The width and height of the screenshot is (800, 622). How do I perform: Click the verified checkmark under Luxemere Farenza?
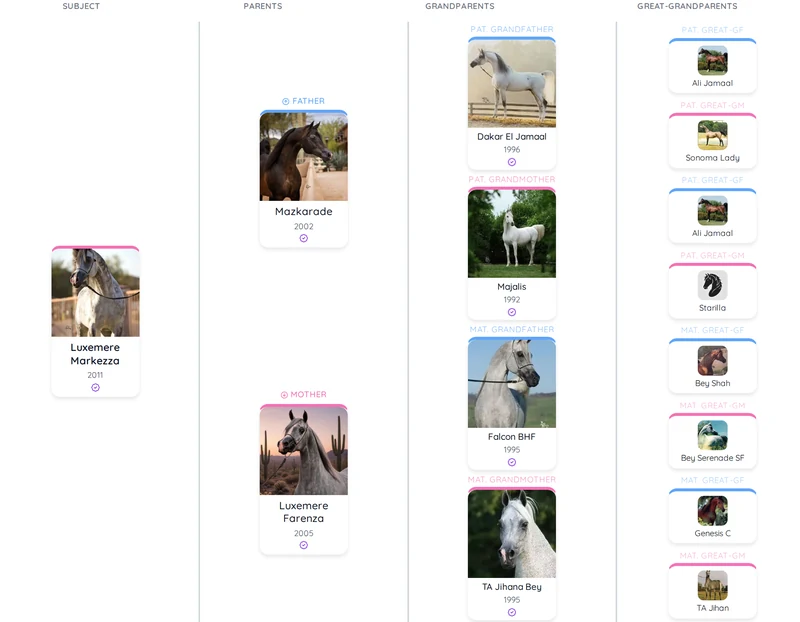coord(304,545)
